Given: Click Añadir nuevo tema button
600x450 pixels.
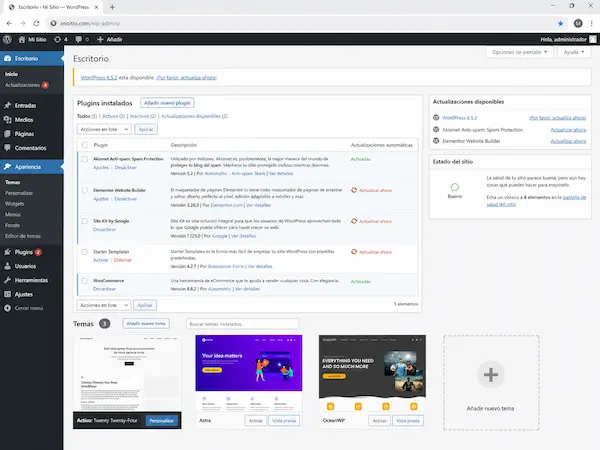Looking at the screenshot, I should [x=146, y=323].
